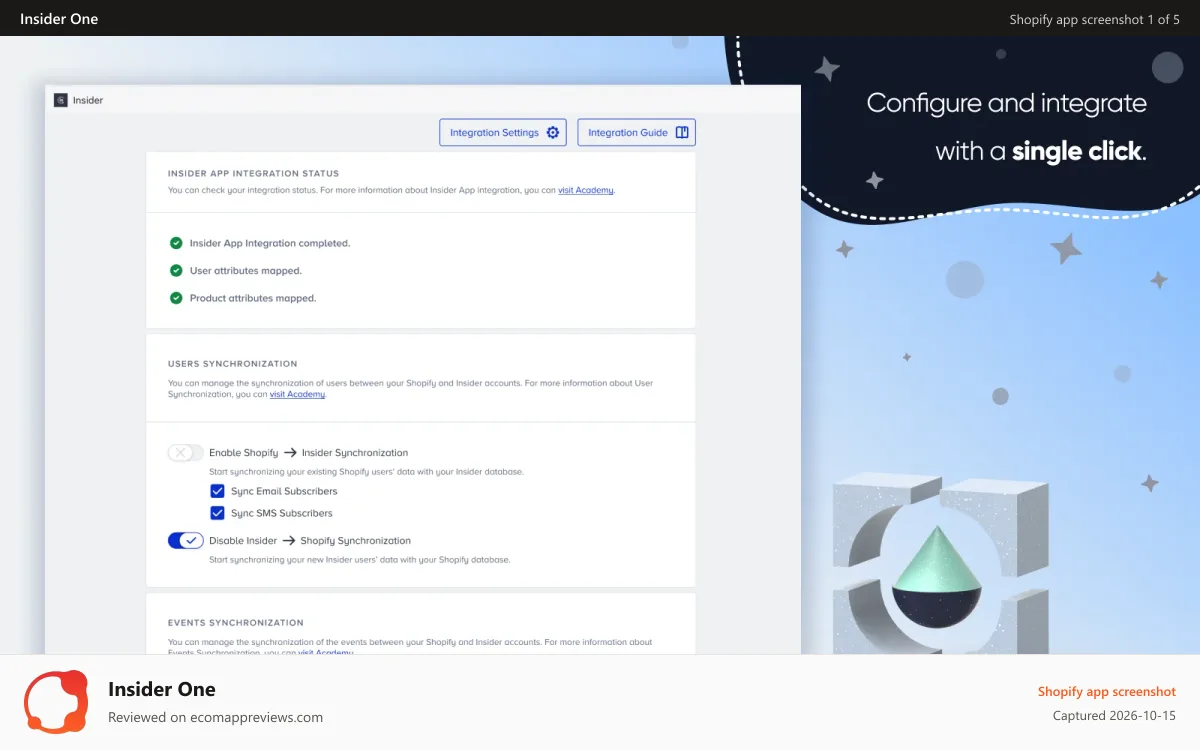Click the 'Insider' window title text
Image resolution: width=1200 pixels, height=750 pixels.
tap(88, 100)
